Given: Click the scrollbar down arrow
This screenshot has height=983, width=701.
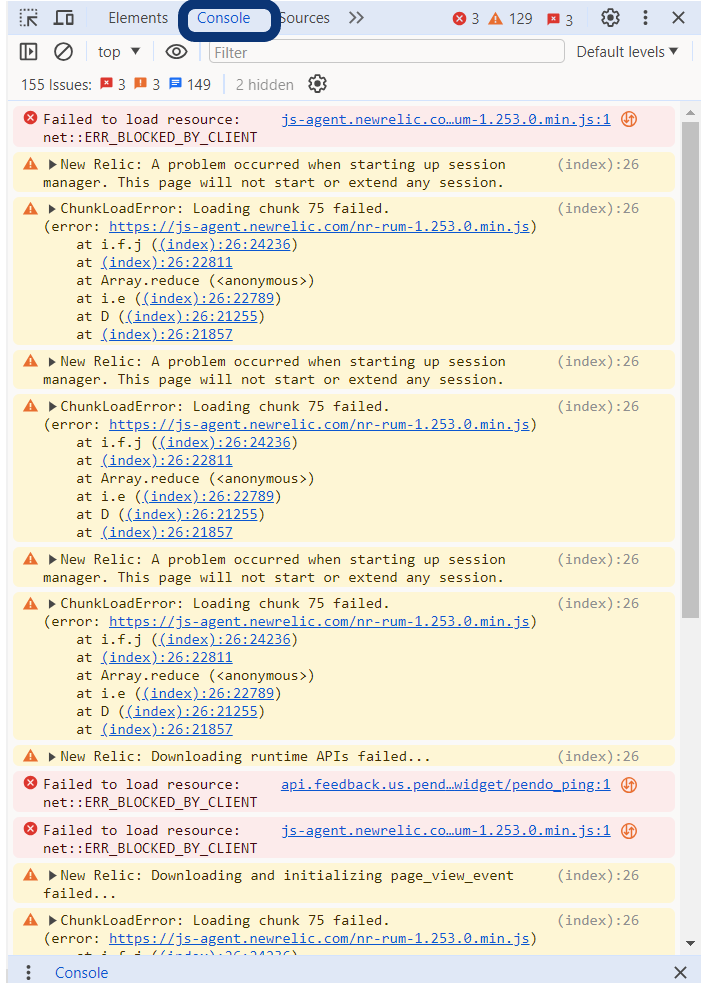Looking at the screenshot, I should 690,943.
